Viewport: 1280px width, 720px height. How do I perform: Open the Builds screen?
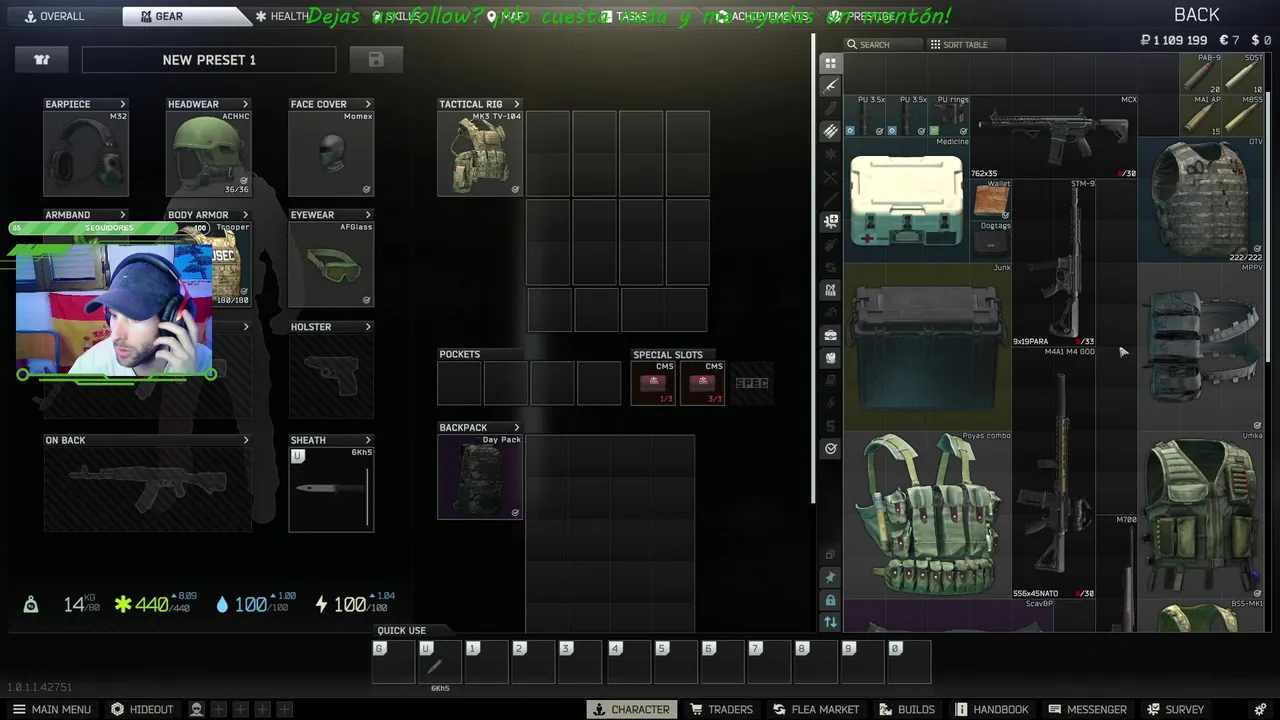point(906,709)
